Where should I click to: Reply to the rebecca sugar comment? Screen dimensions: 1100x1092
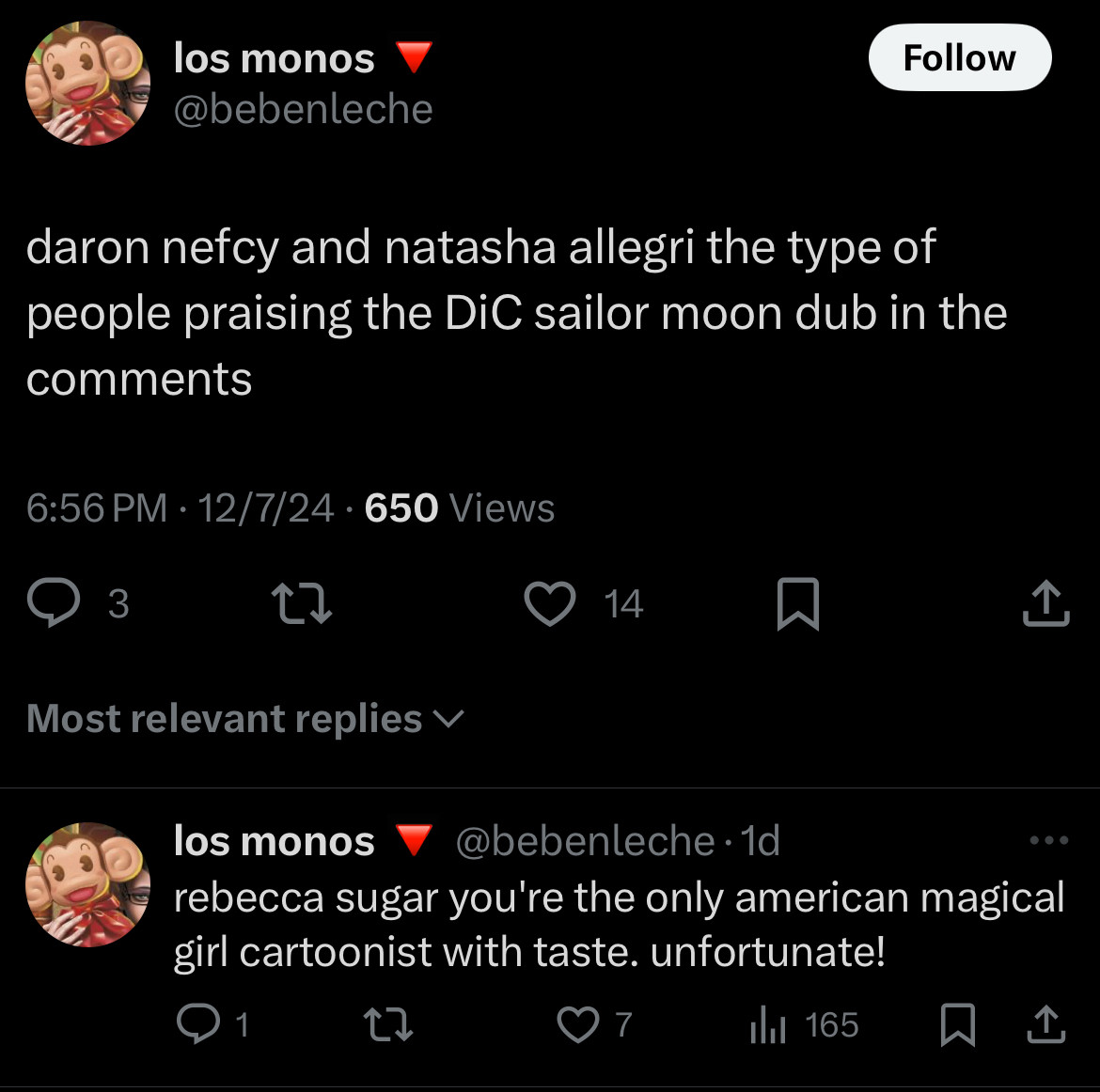coord(198,1023)
